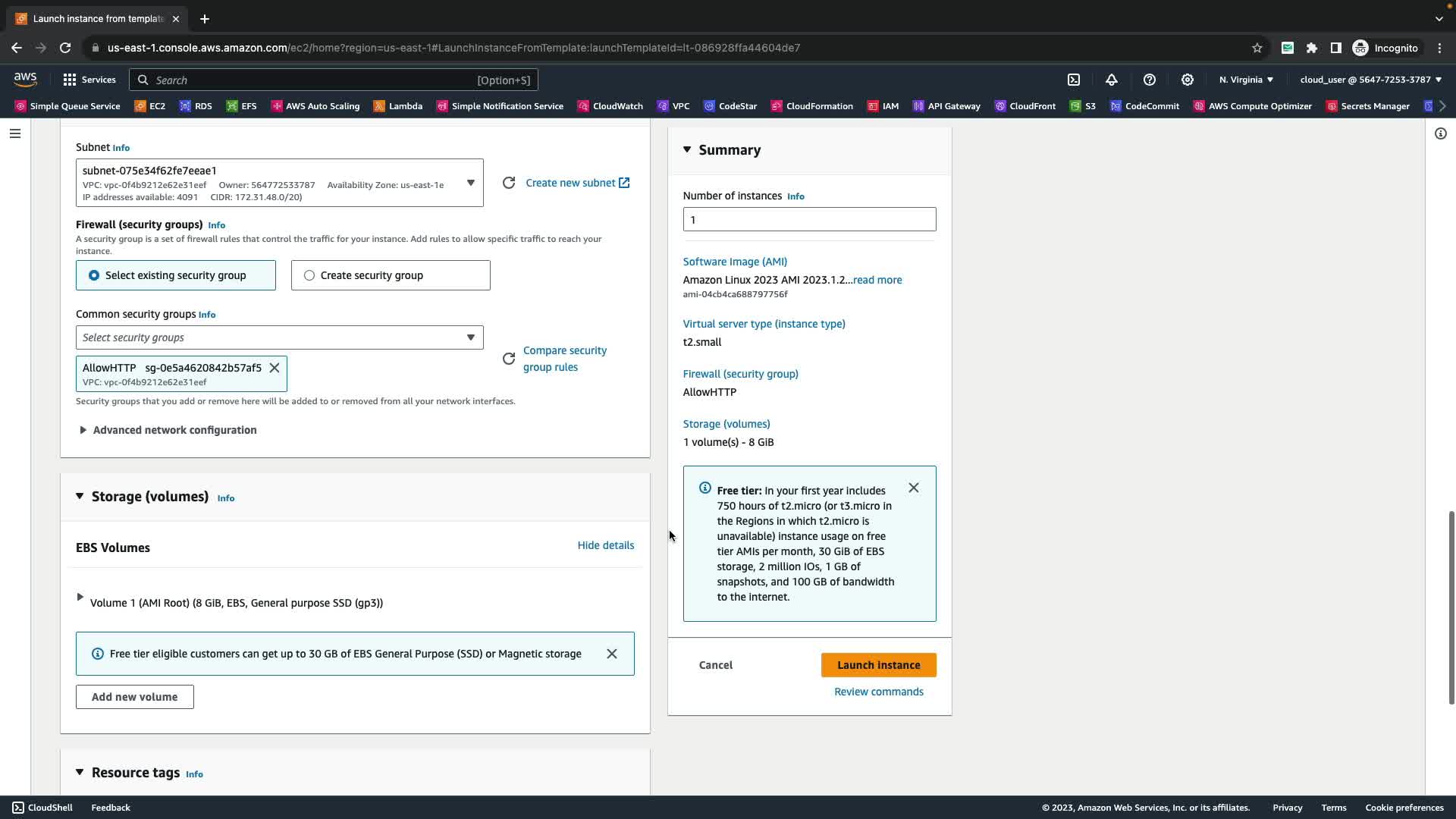1456x819 pixels.
Task: Click the Launch instance button
Action: (878, 665)
